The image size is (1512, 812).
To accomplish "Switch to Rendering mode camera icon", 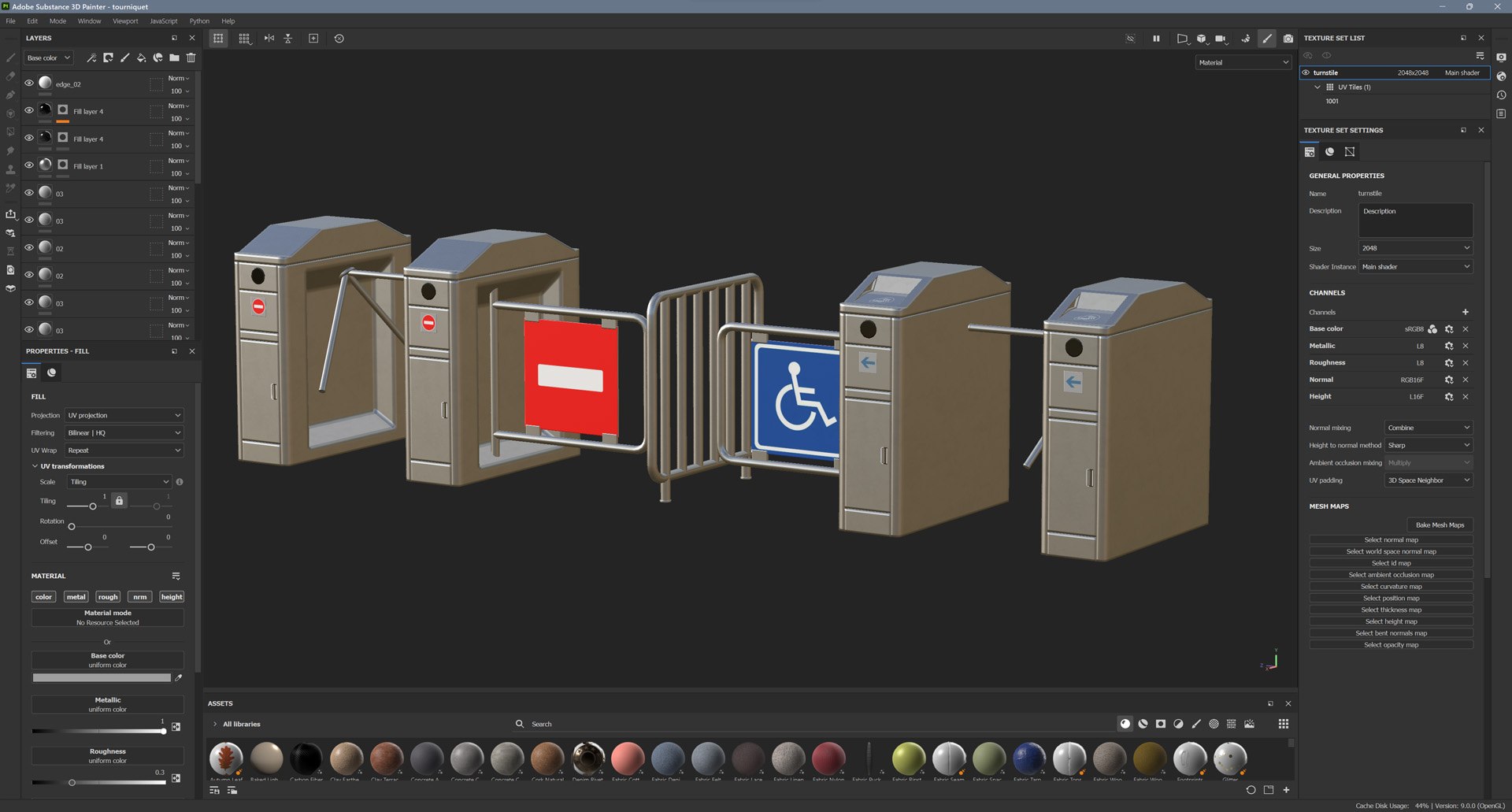I will 1288,38.
